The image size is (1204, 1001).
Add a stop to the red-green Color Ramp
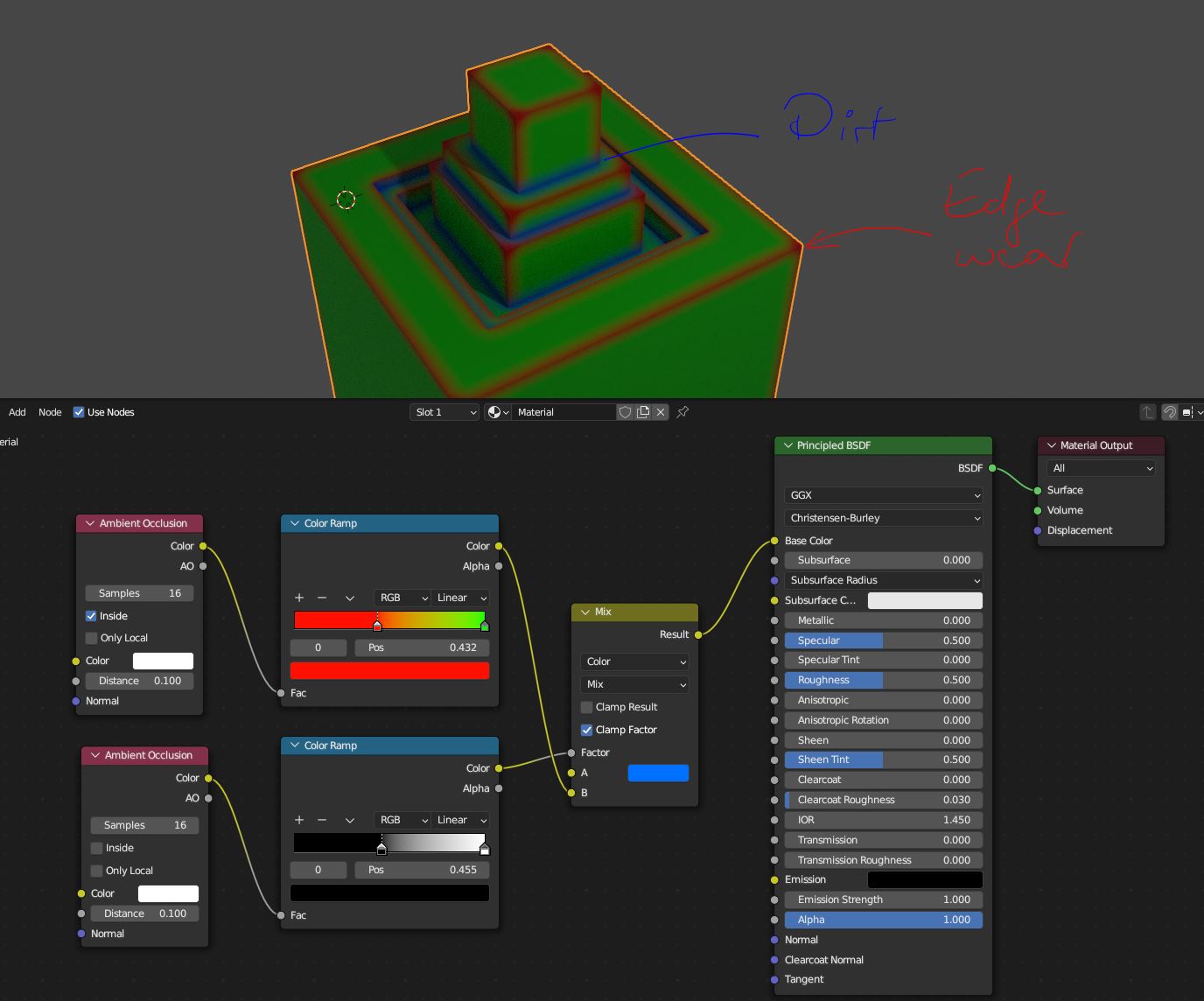point(299,598)
